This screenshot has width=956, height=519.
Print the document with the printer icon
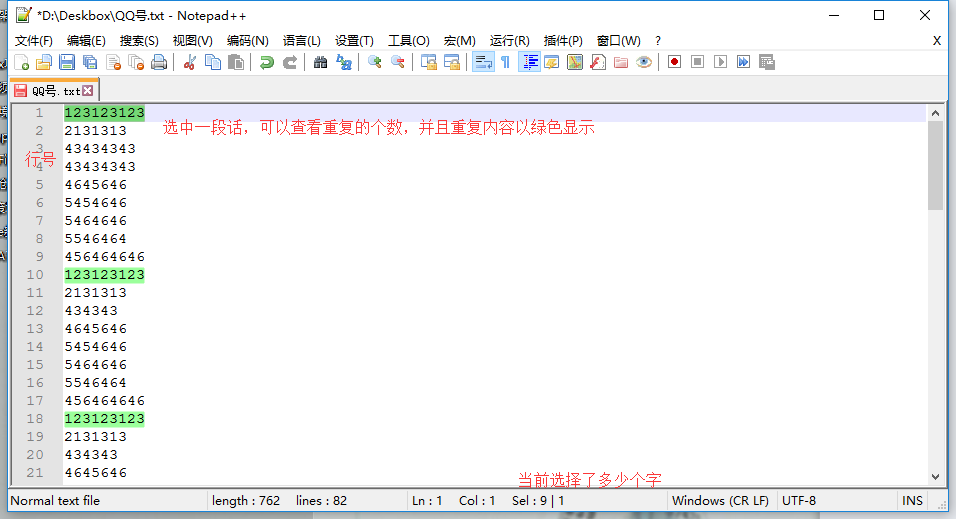pos(159,62)
